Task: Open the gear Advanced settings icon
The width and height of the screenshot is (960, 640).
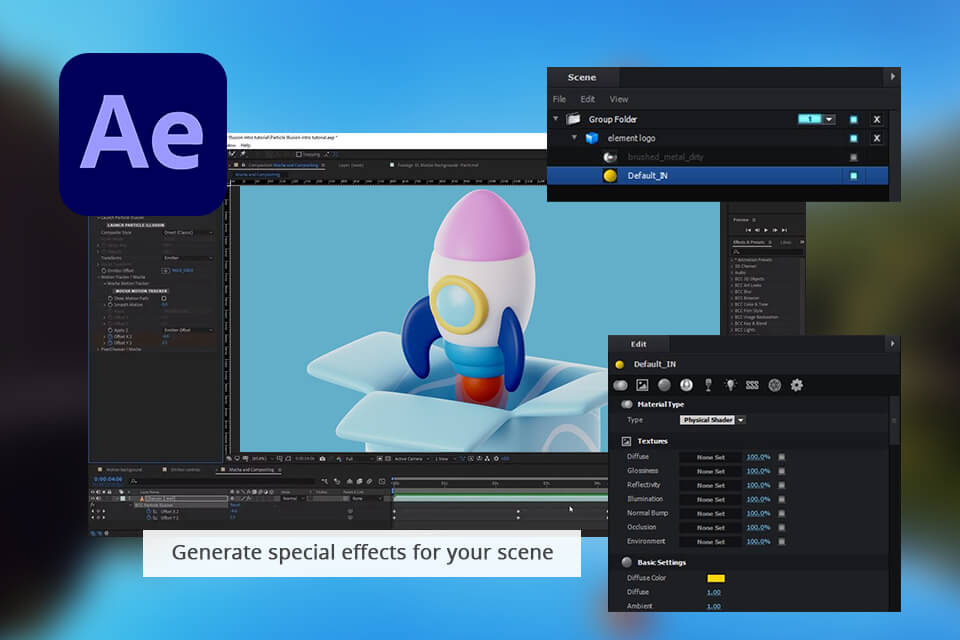Action: 797,385
